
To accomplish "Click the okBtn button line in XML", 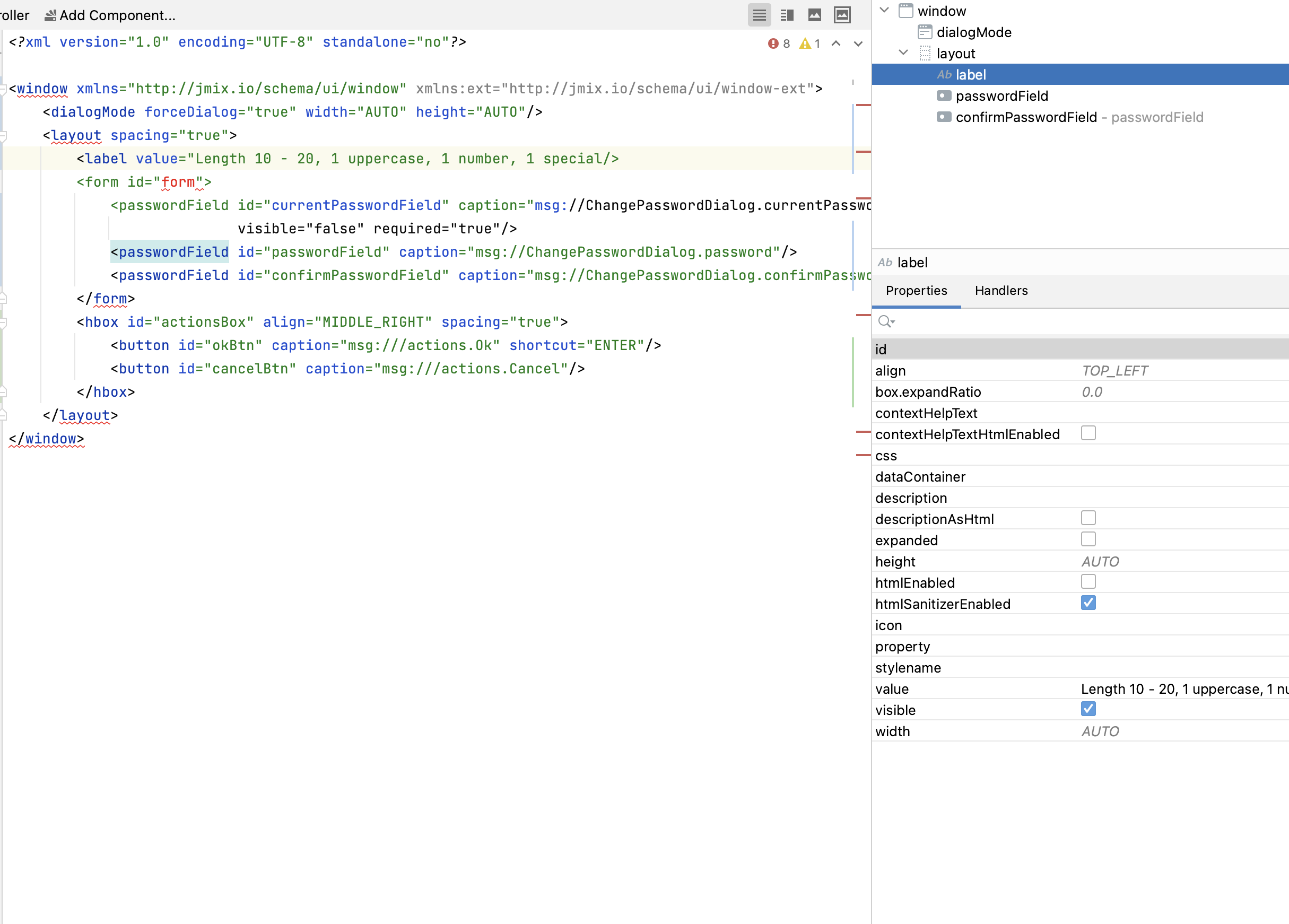I will coord(386,345).
